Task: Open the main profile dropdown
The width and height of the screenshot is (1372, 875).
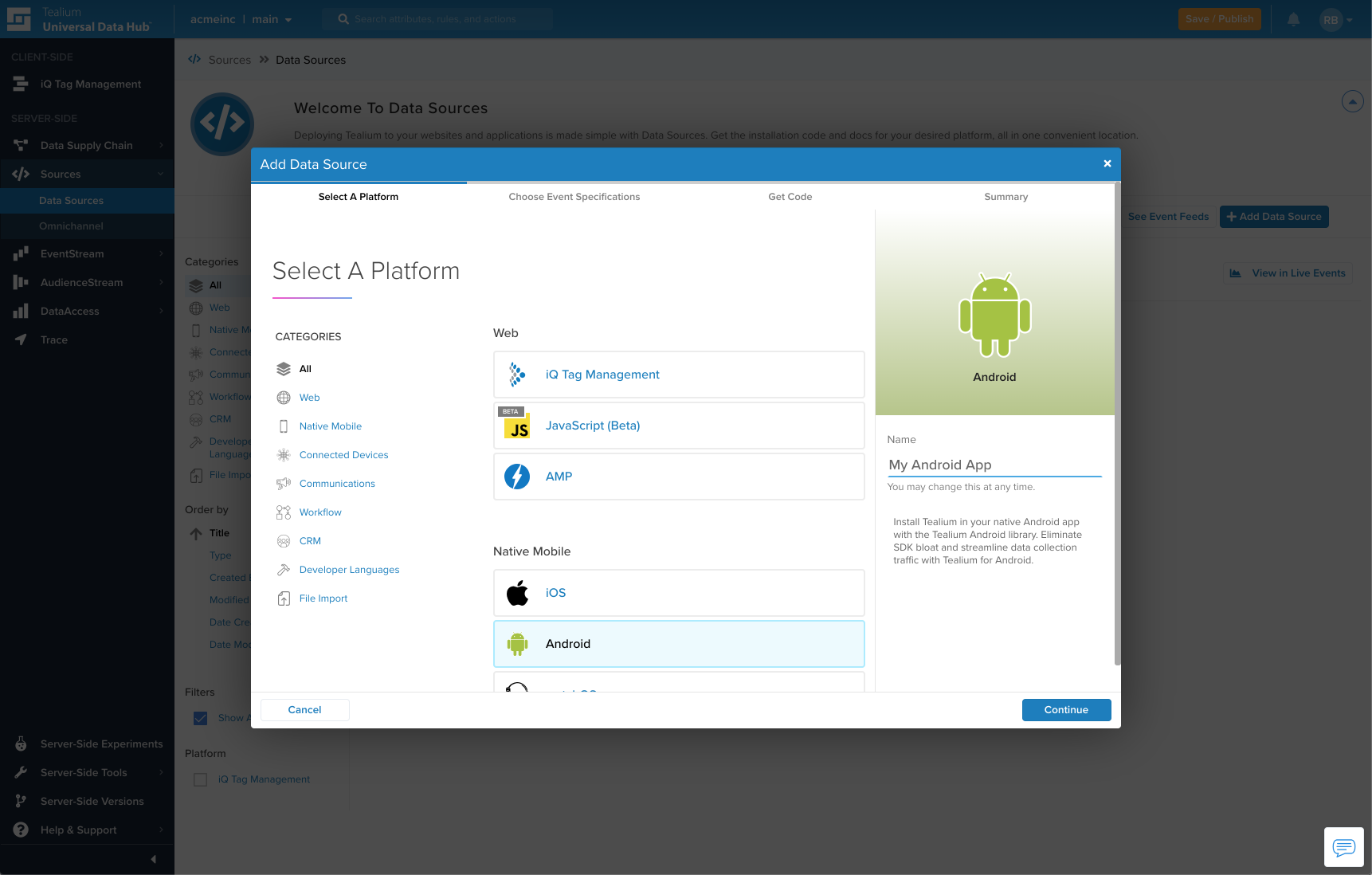Action: (x=272, y=19)
